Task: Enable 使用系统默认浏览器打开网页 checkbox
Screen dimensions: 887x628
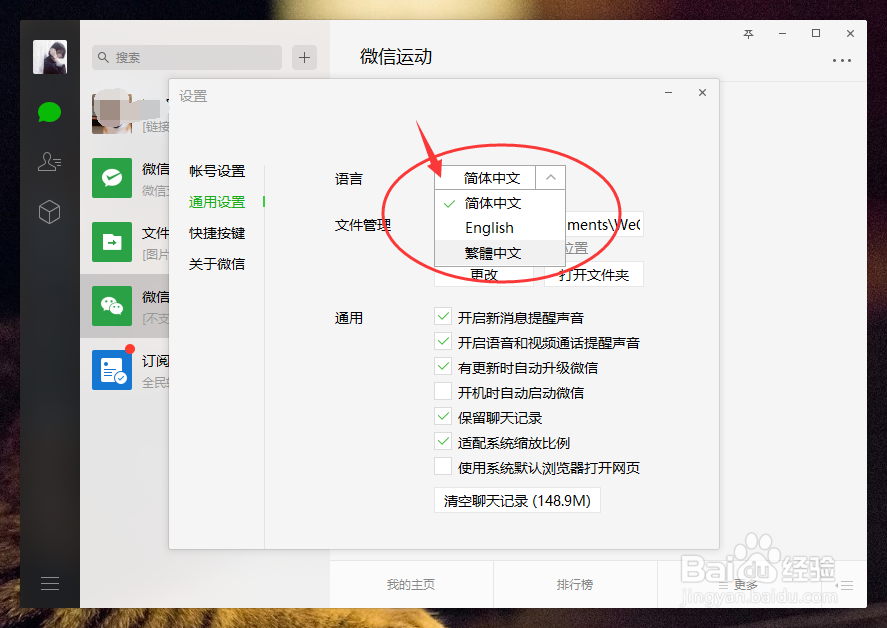Action: [443, 467]
